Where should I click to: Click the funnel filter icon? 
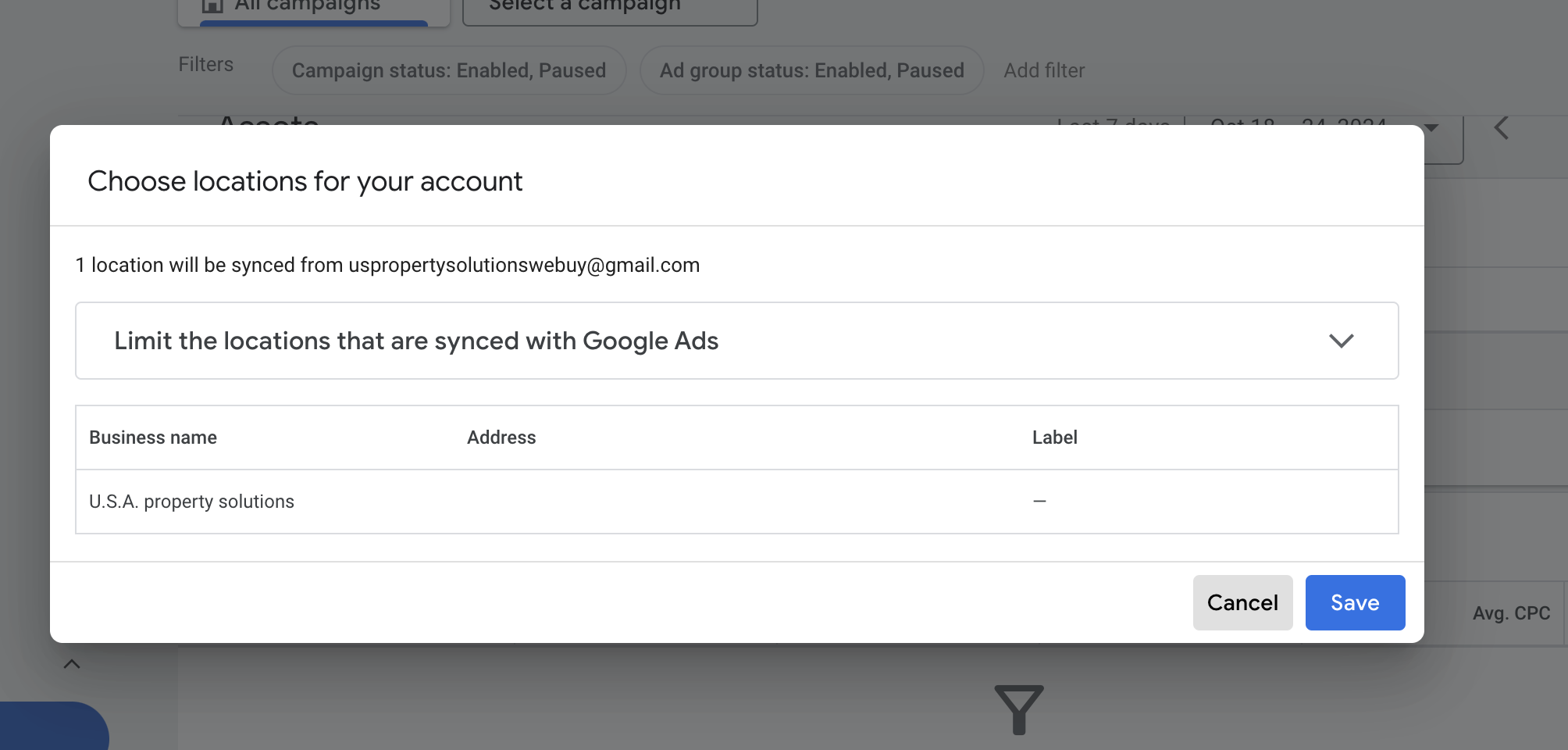click(x=1019, y=709)
